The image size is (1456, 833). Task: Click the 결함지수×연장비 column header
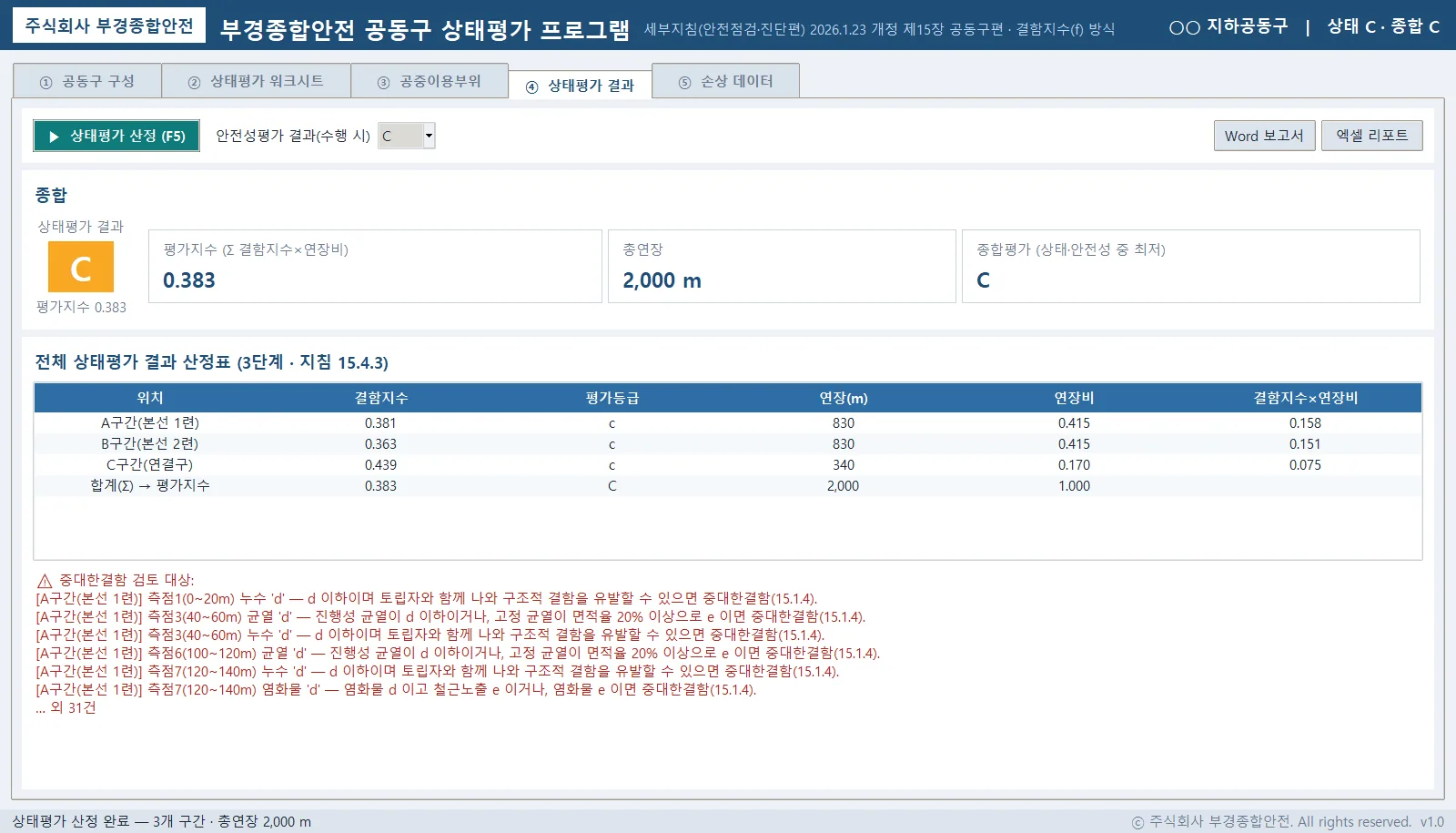pyautogui.click(x=1305, y=398)
